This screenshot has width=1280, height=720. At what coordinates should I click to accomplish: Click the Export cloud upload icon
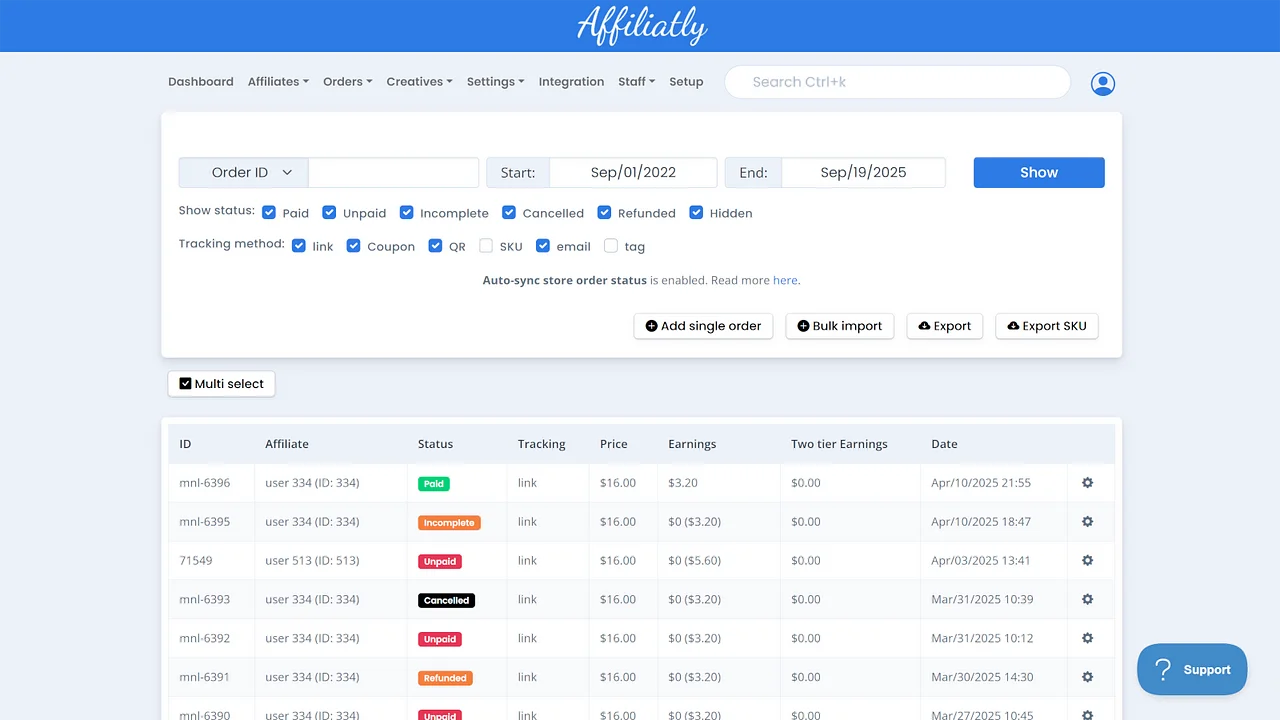[x=922, y=326]
